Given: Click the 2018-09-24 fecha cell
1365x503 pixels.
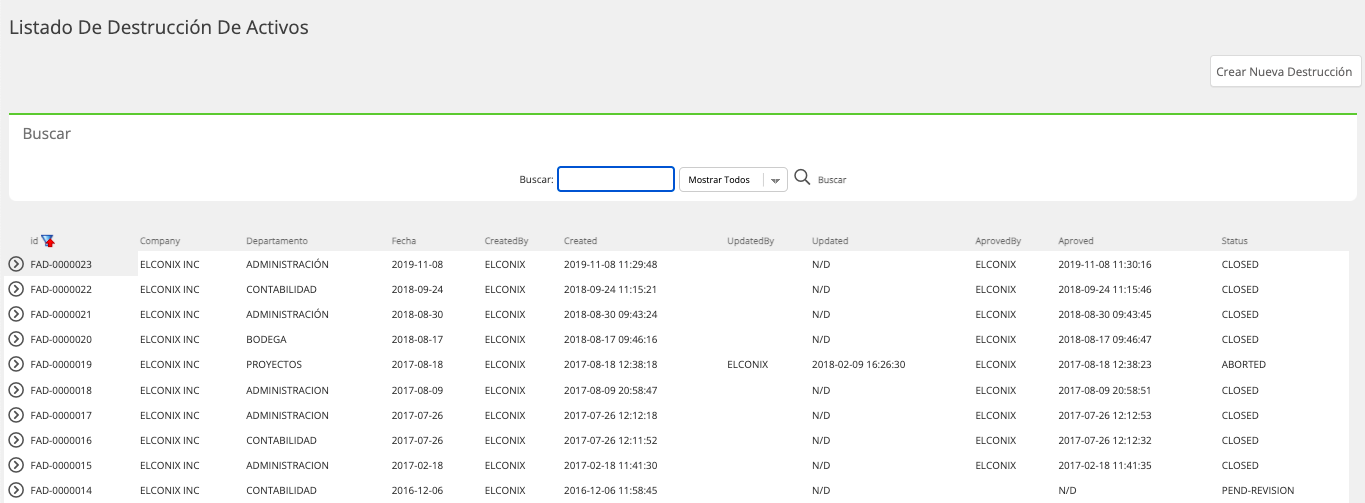Looking at the screenshot, I should coord(417,290).
